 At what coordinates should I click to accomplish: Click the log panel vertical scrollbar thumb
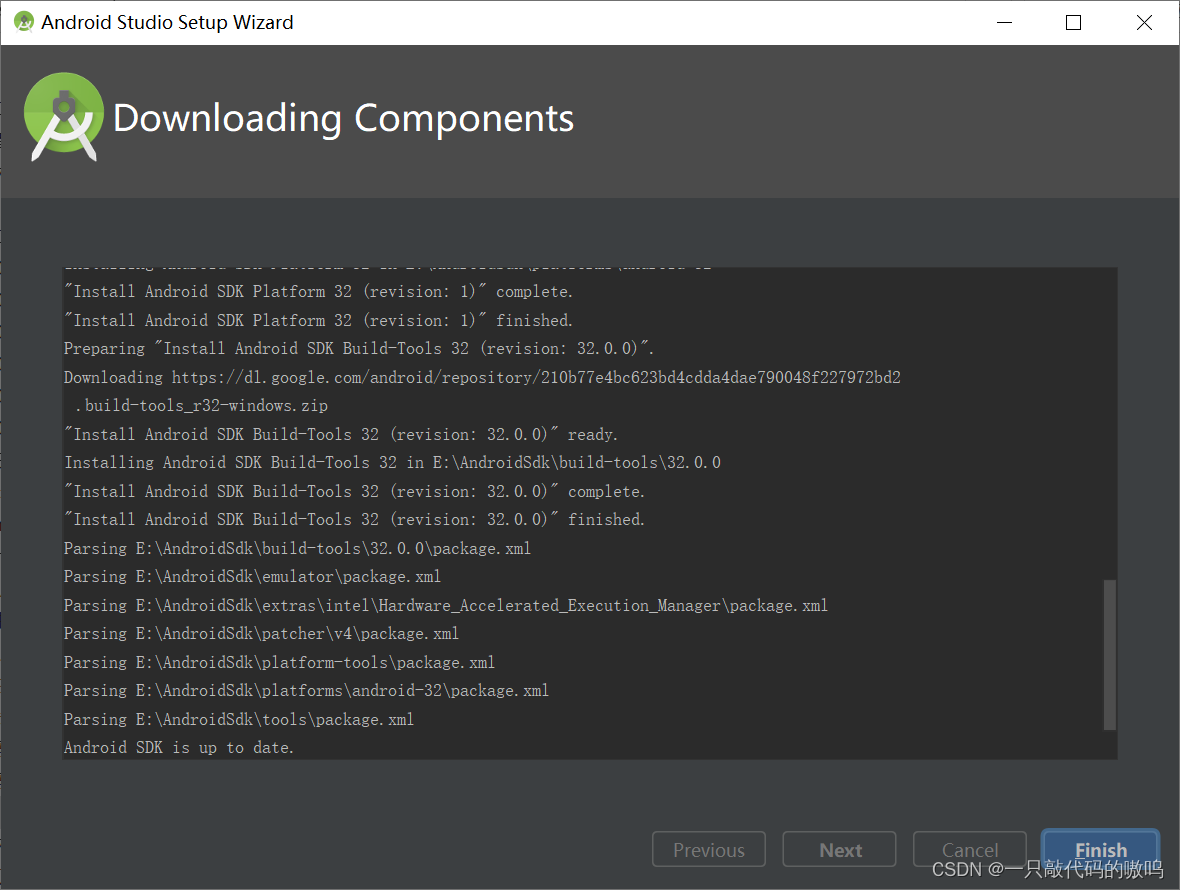pyautogui.click(x=1109, y=655)
